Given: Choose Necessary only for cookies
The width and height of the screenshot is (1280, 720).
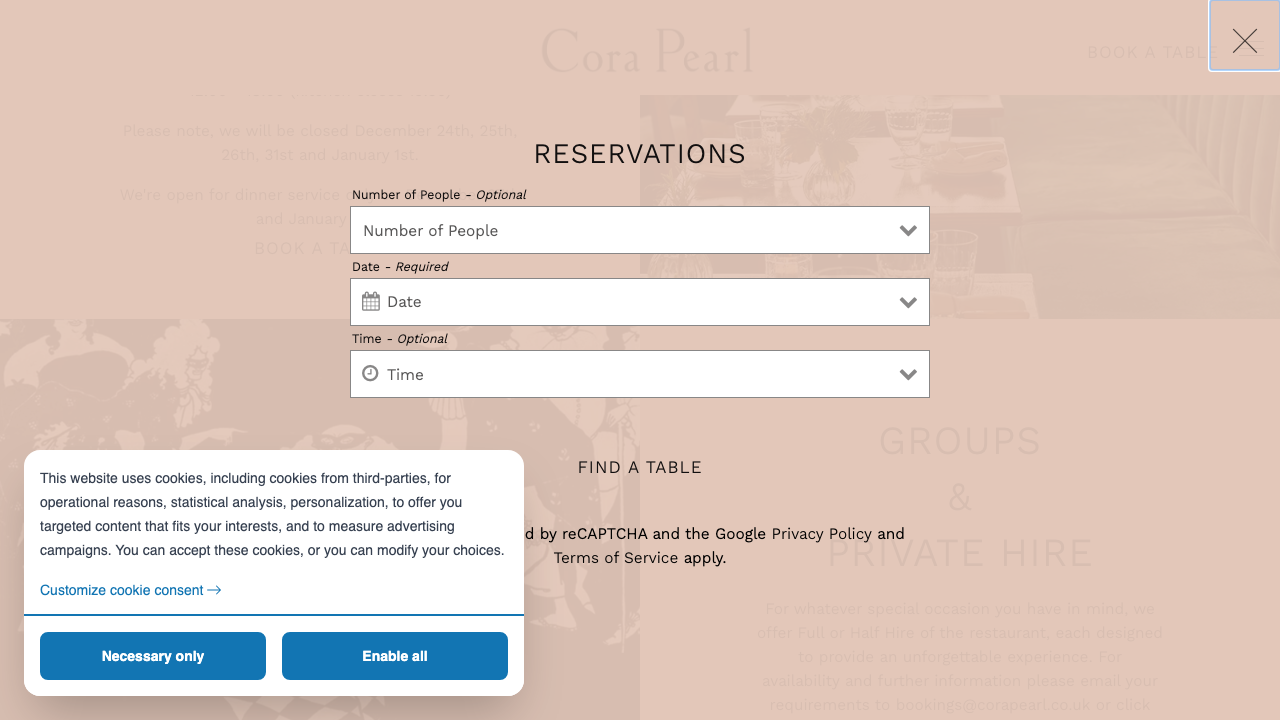Looking at the screenshot, I should (152, 655).
